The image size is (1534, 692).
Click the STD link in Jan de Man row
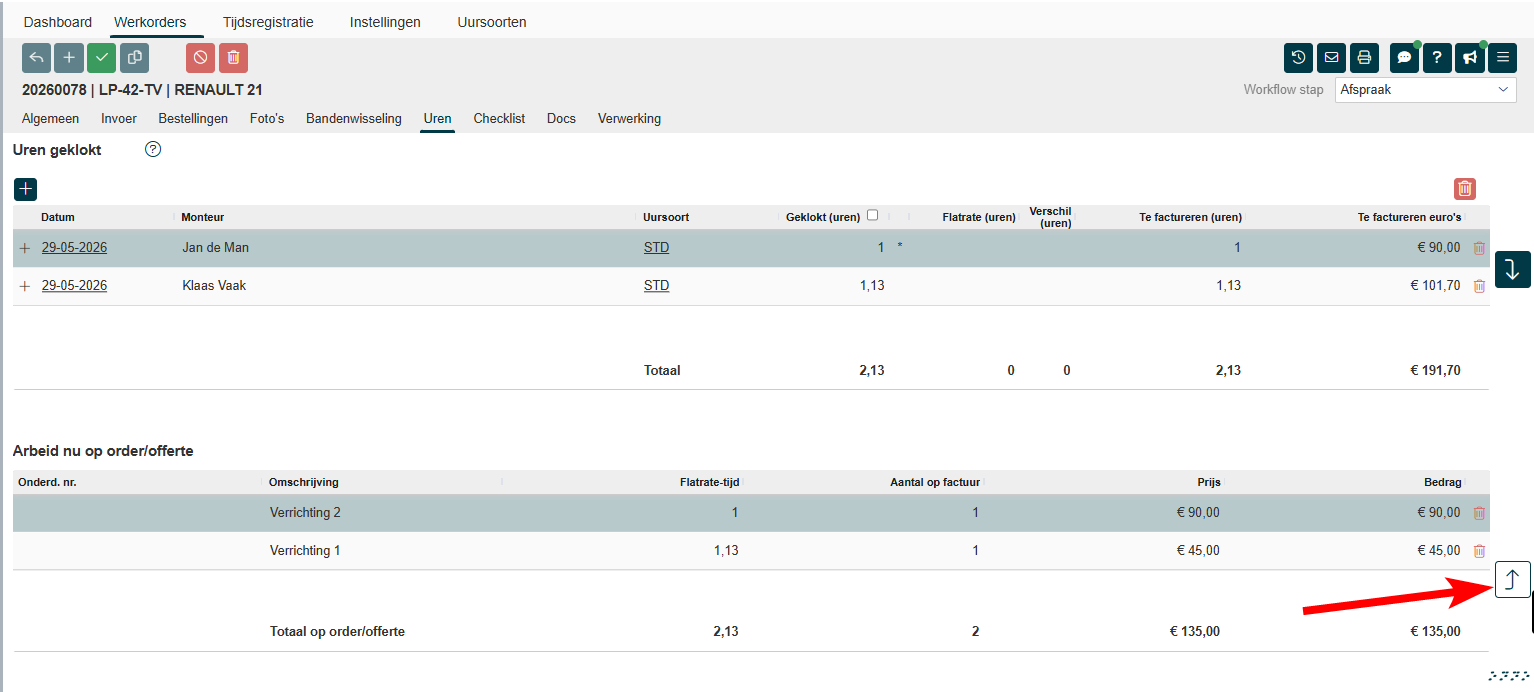(656, 248)
